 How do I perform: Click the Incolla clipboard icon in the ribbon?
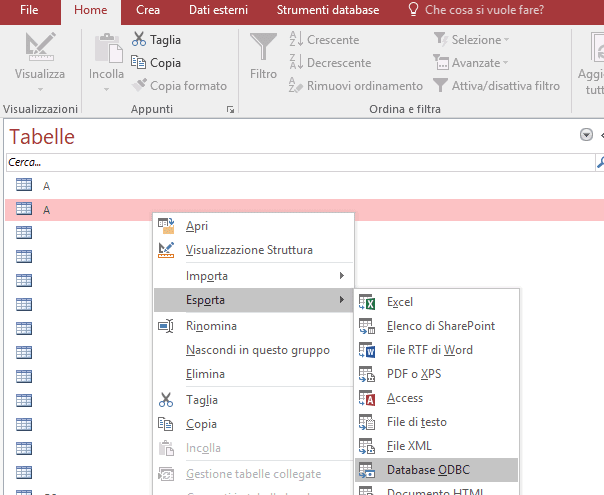click(107, 48)
